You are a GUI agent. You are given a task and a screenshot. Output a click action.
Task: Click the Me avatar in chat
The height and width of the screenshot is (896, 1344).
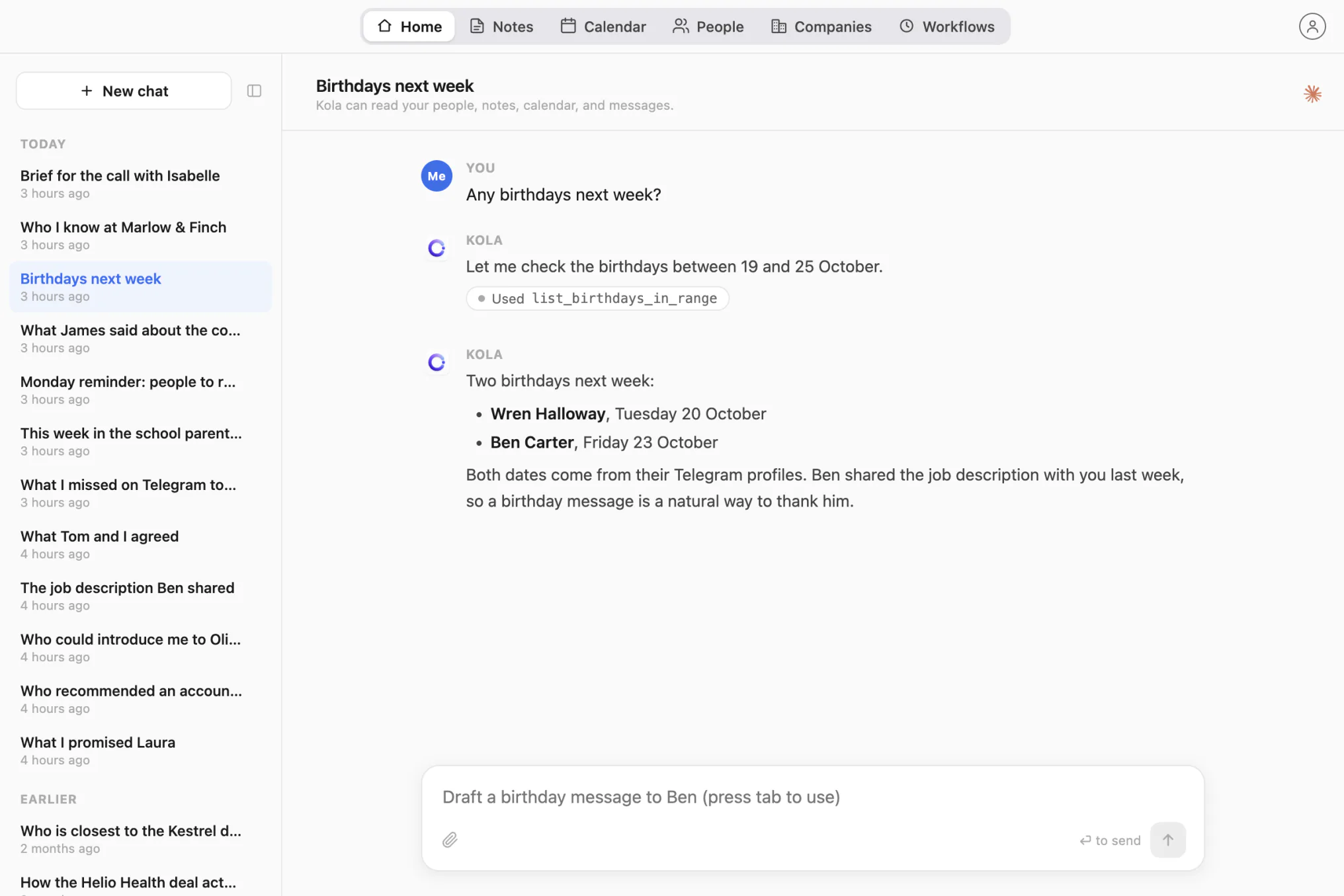tap(437, 176)
